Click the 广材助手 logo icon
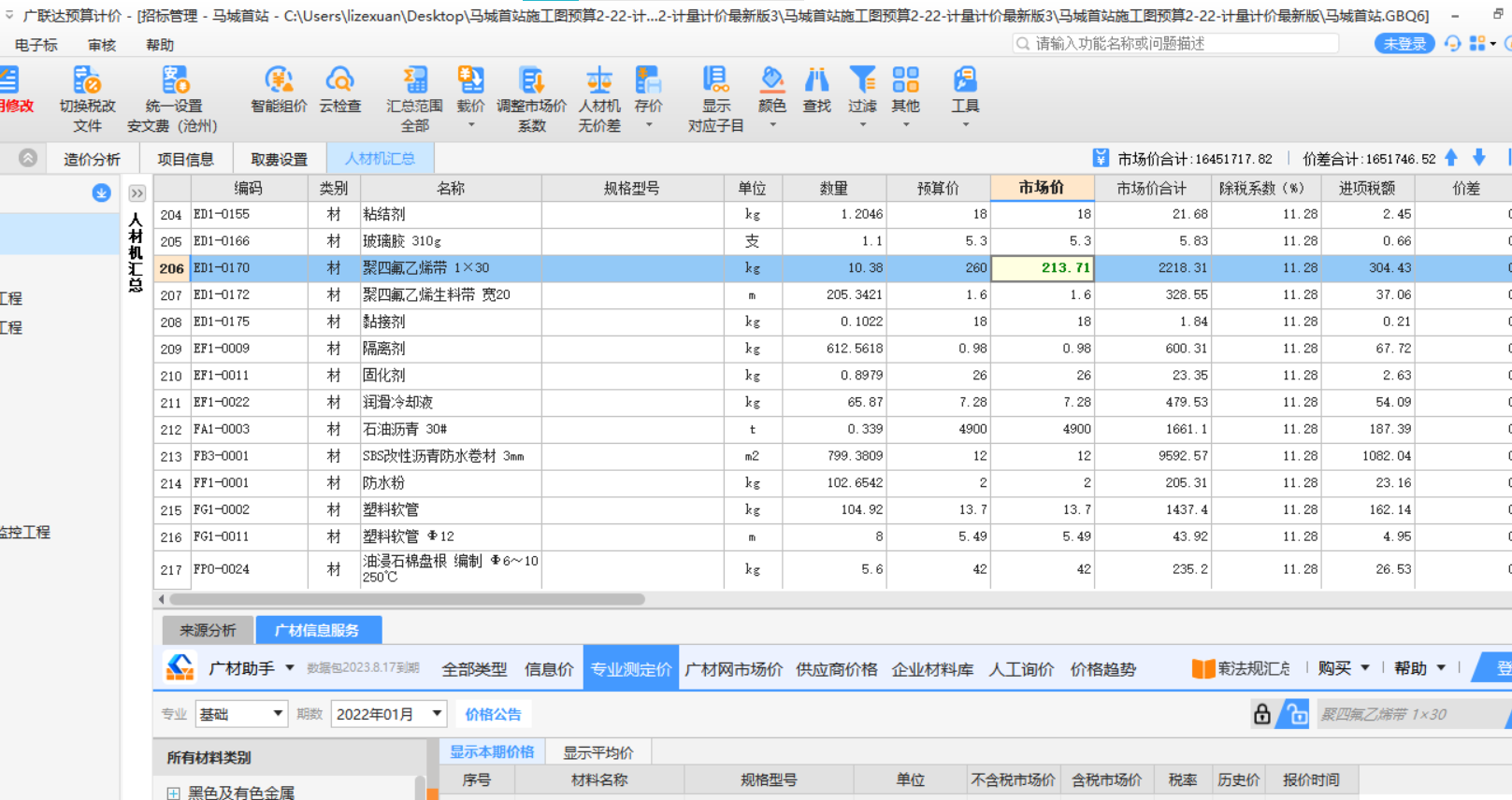The image size is (1512, 800). click(180, 667)
